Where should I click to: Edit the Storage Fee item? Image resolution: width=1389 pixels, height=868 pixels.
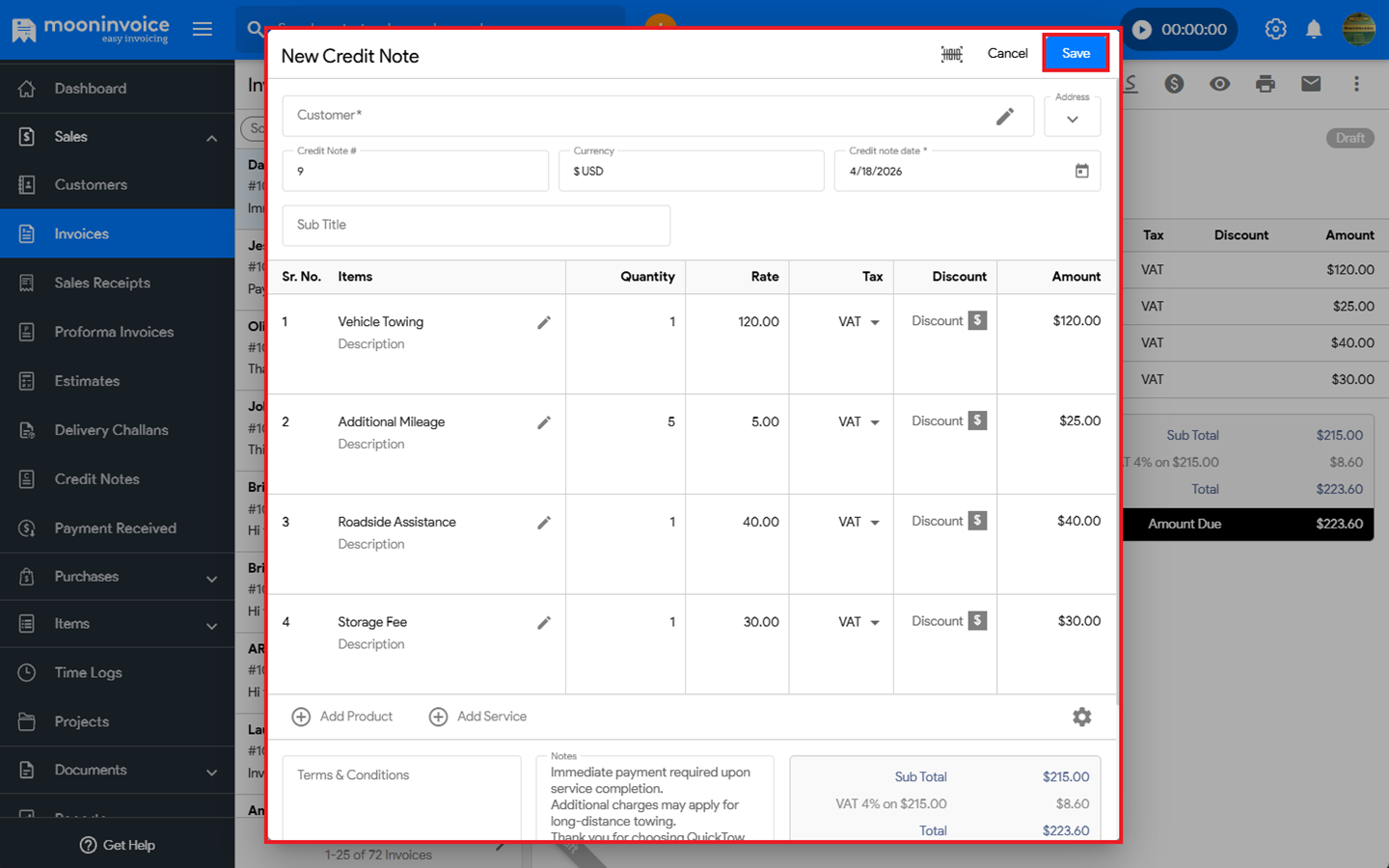click(x=544, y=623)
